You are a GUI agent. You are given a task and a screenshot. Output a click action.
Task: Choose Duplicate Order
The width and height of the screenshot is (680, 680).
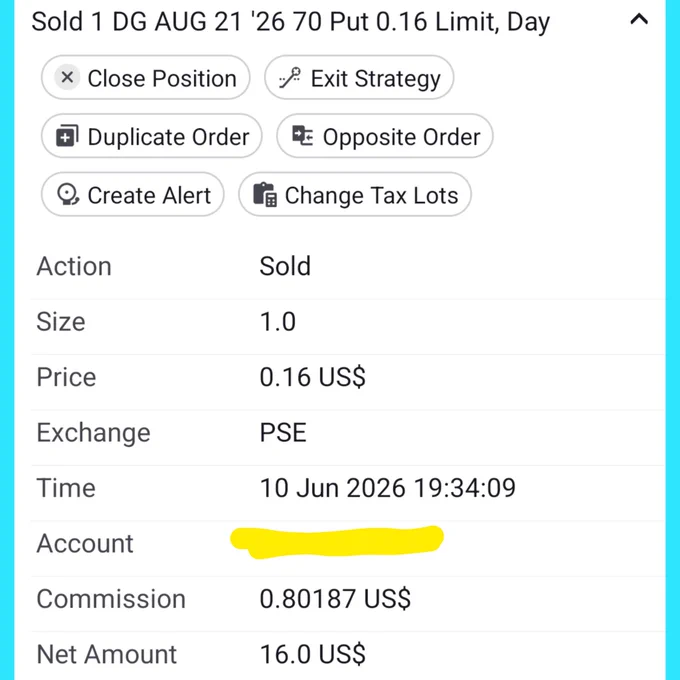coord(151,136)
